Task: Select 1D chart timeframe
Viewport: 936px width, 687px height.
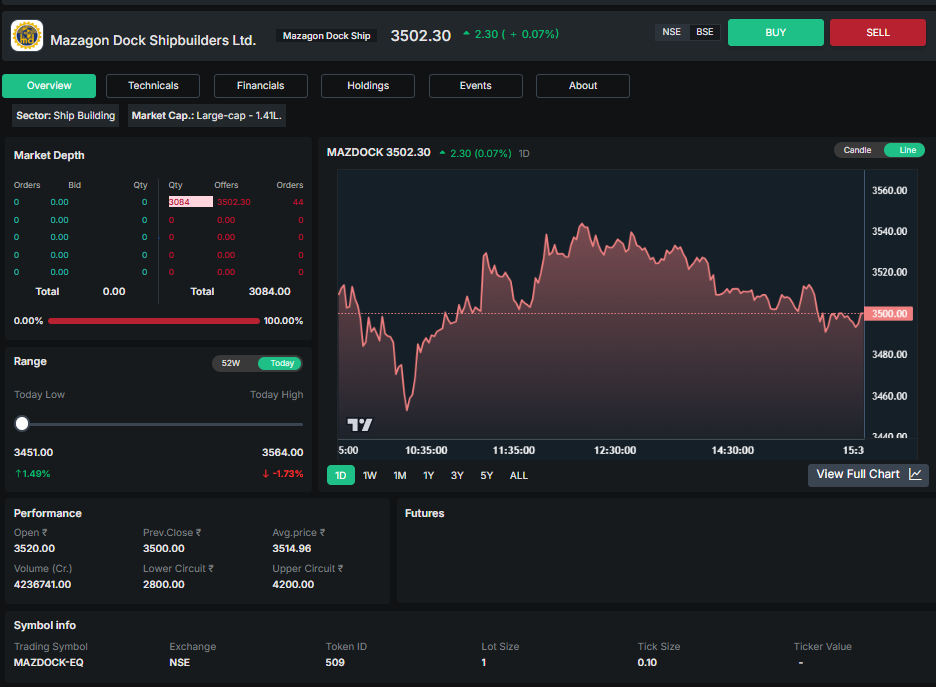Action: 341,475
